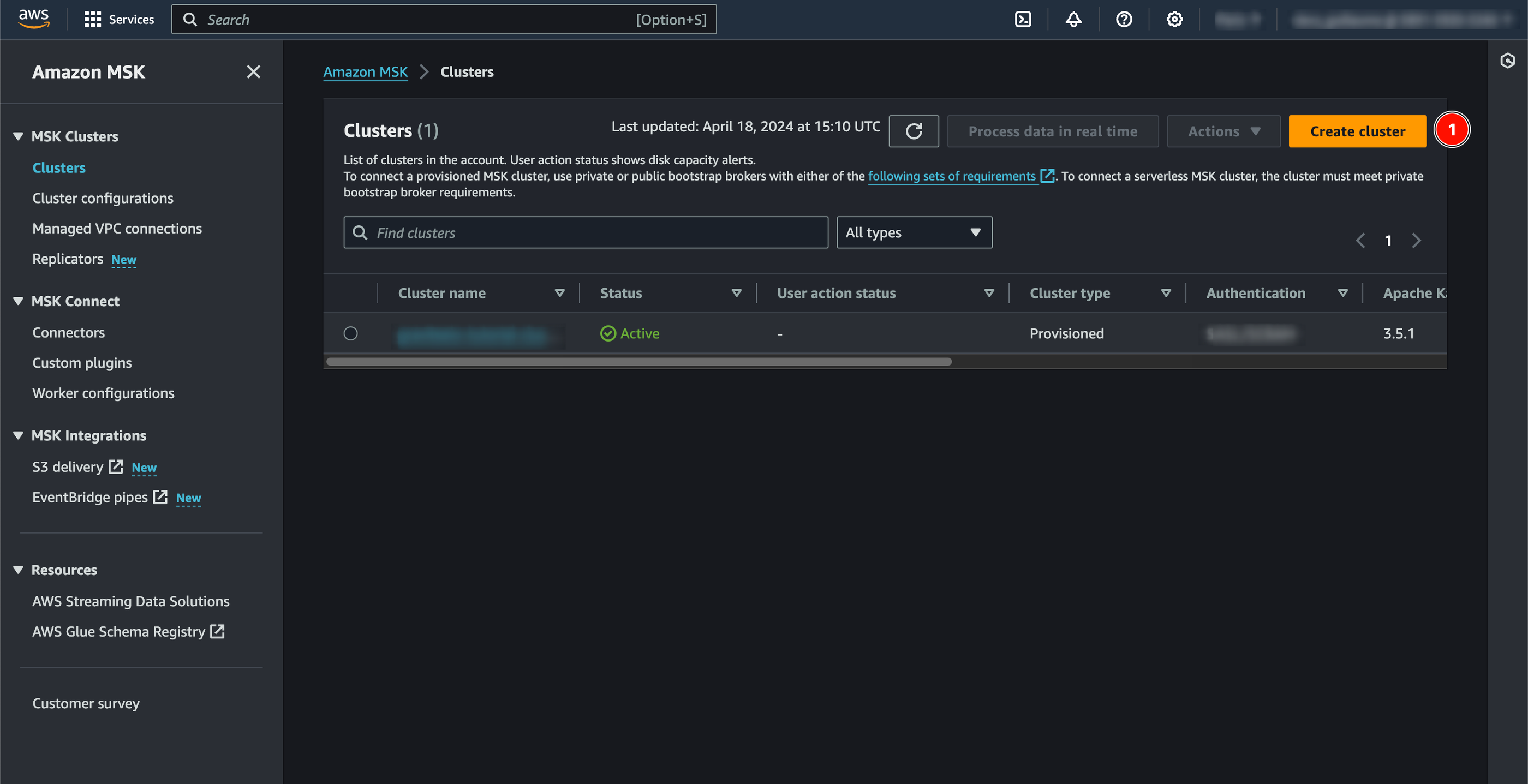Click the refresh clusters button
1528x784 pixels.
pyautogui.click(x=914, y=131)
